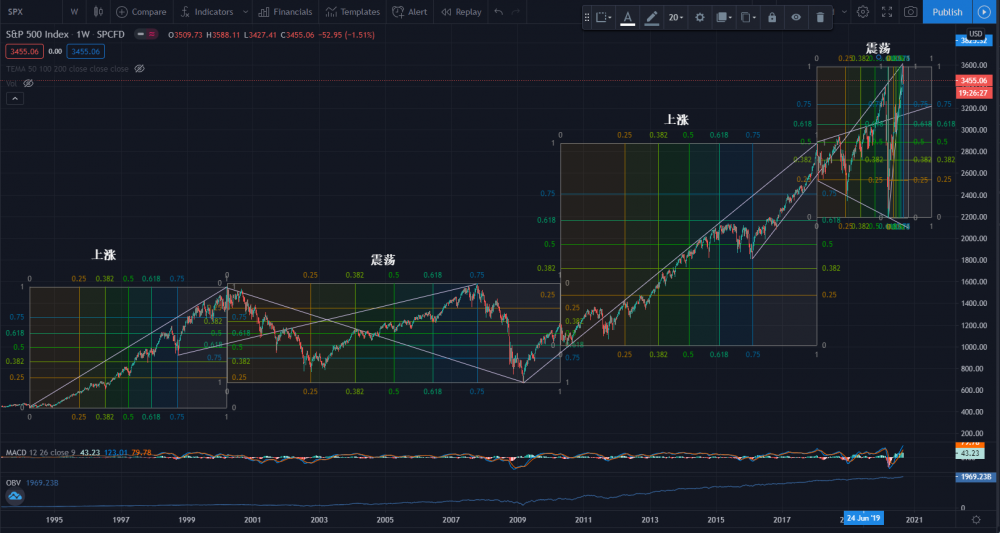1000x533 pixels.
Task: Pick the text color swatch
Action: 627,17
